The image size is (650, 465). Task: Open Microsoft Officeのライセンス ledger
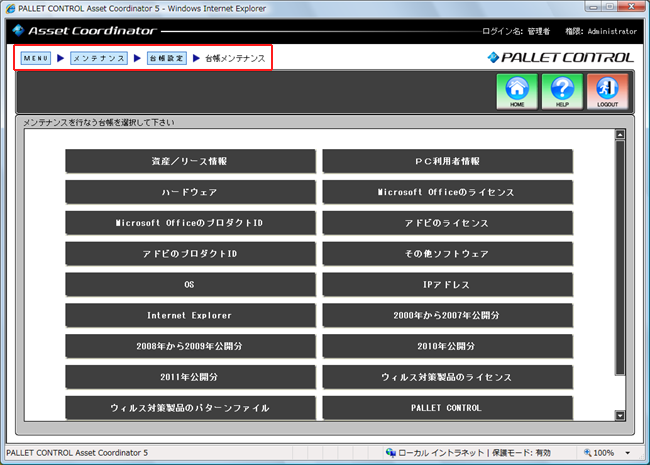448,192
